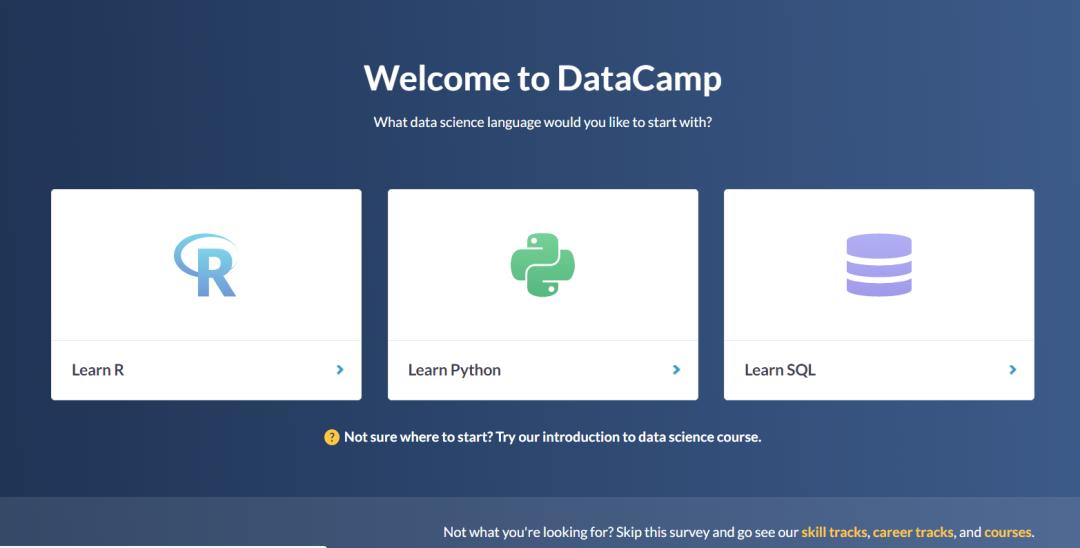Click the data science language question text

coord(543,123)
